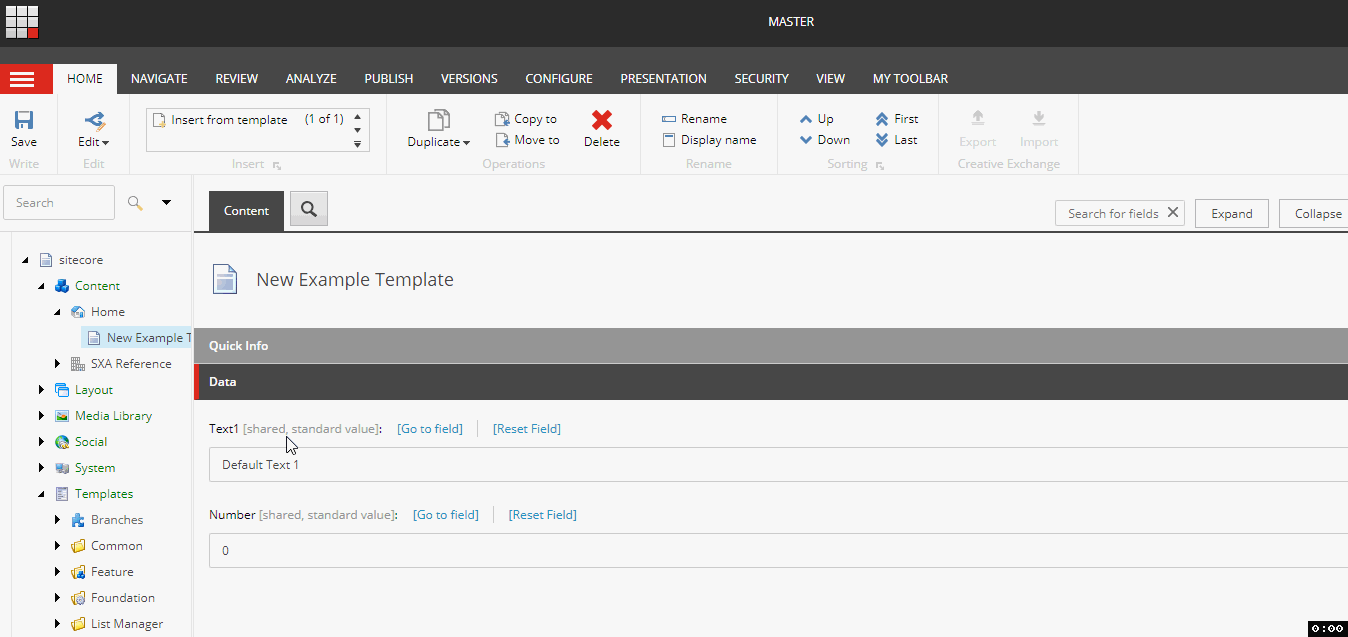
Task: Expand the Feature tree node
Action: [58, 572]
